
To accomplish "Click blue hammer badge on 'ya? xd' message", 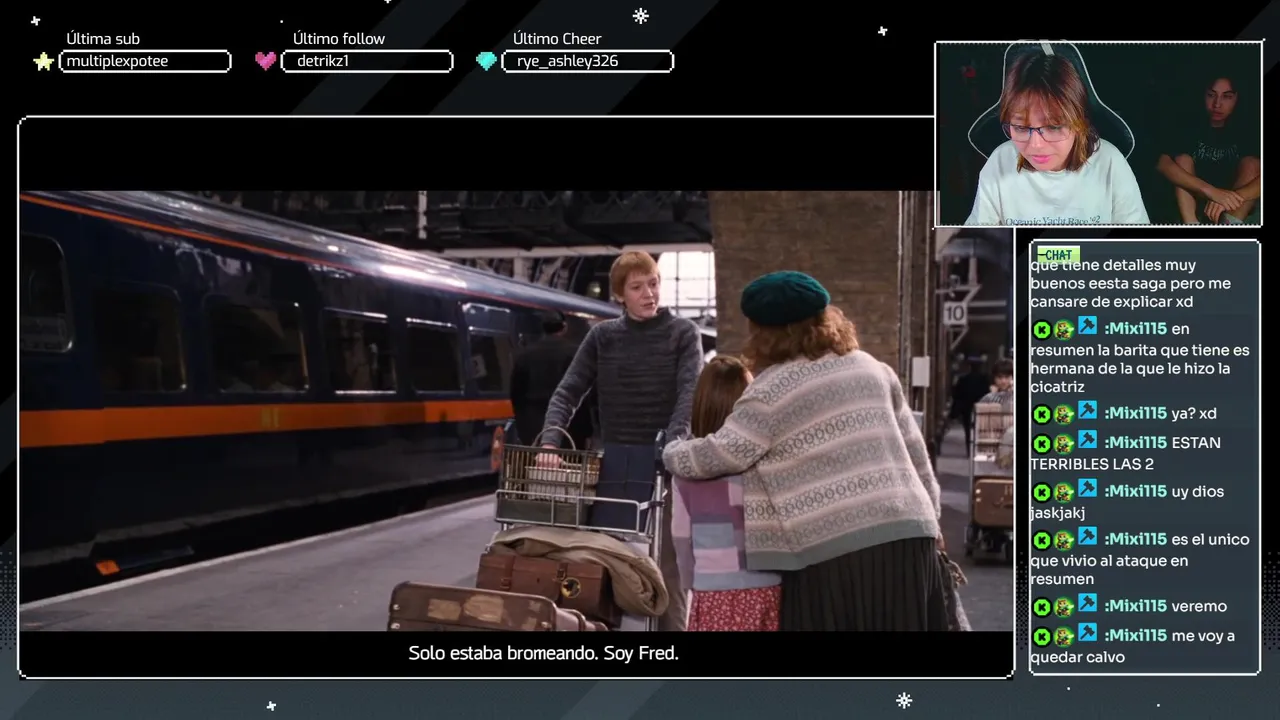I will click(x=1088, y=411).
